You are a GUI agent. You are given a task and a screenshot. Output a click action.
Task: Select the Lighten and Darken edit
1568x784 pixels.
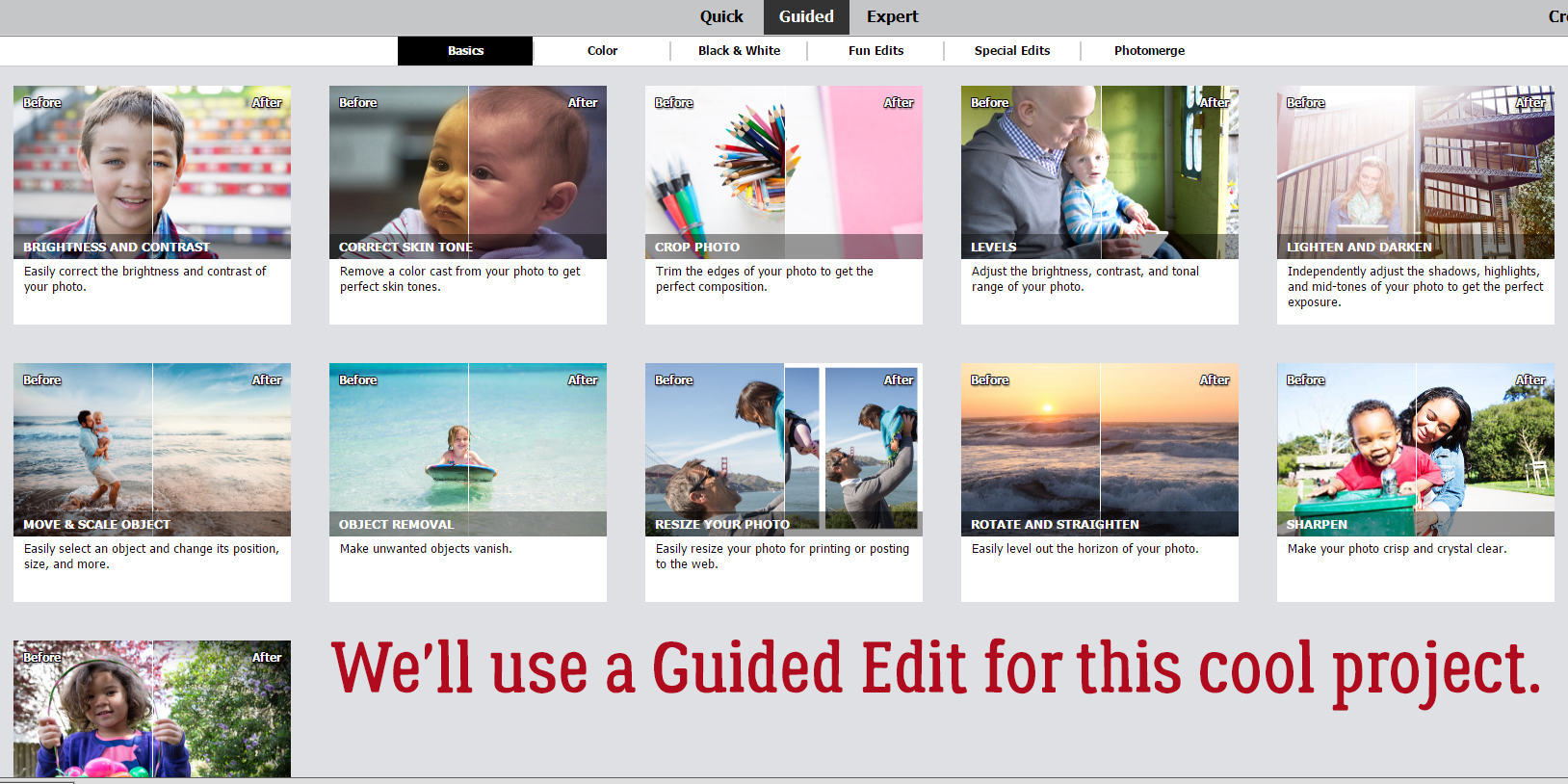pos(1416,173)
